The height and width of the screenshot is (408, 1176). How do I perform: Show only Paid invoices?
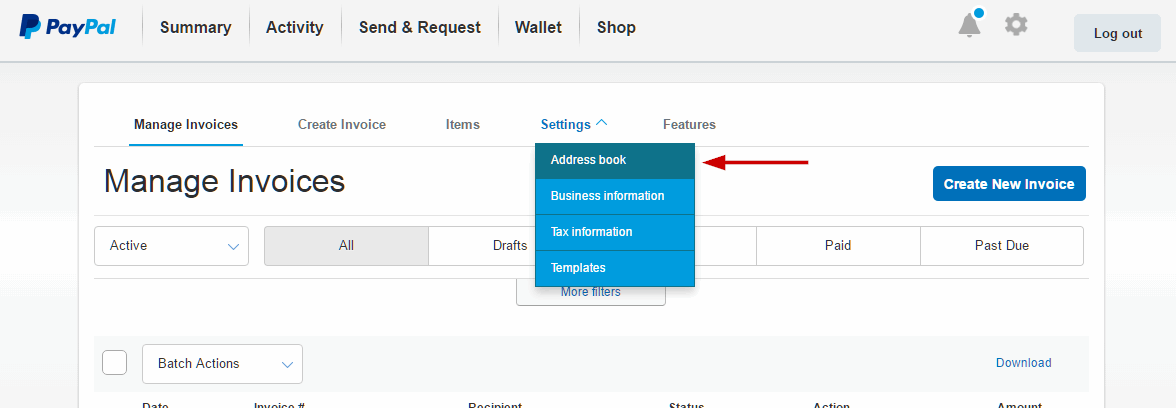coord(838,246)
